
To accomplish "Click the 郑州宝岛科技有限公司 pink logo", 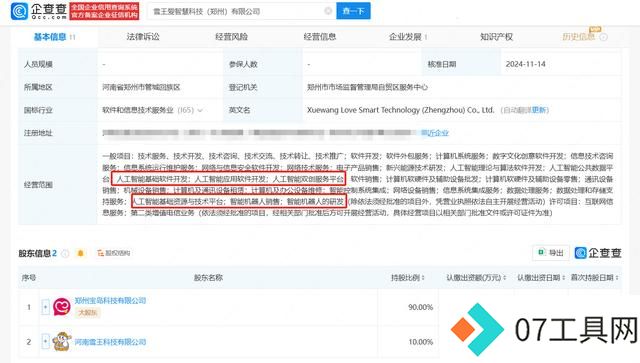I will pyautogui.click(x=62, y=306).
